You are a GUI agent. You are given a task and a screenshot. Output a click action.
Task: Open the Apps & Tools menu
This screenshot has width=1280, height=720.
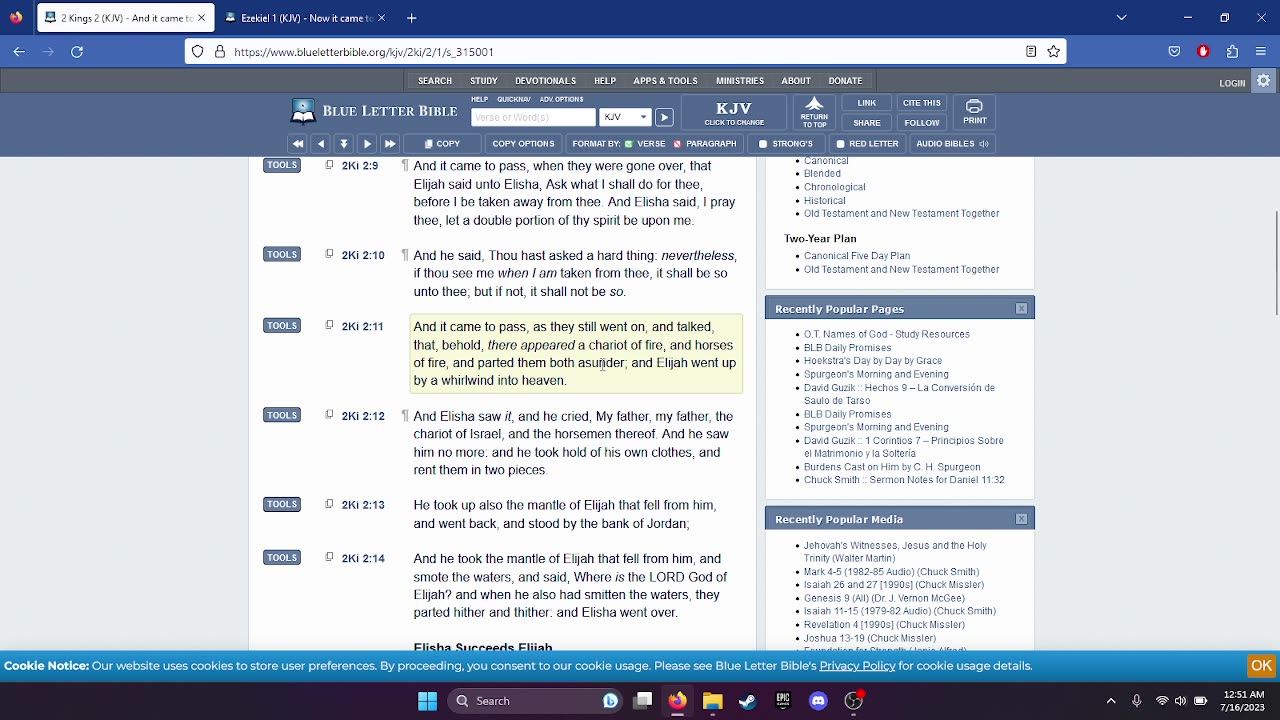tap(665, 81)
